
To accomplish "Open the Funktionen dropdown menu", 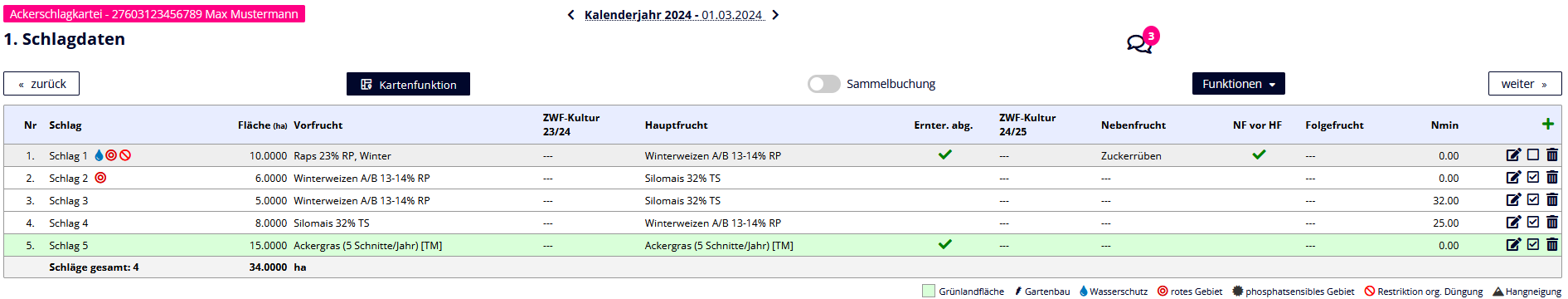I will (1239, 84).
